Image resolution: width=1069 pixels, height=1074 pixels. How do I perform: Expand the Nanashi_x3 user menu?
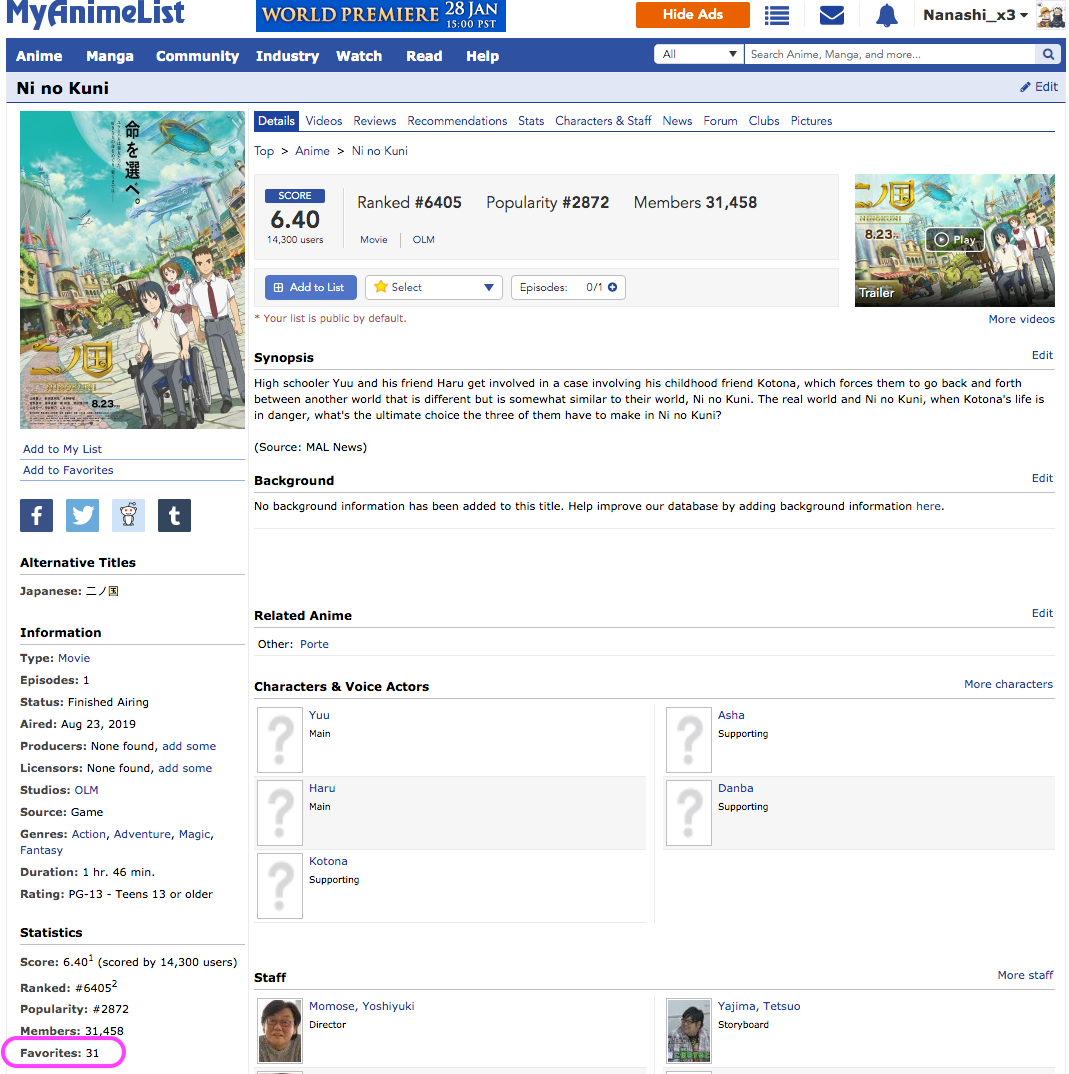click(x=975, y=15)
